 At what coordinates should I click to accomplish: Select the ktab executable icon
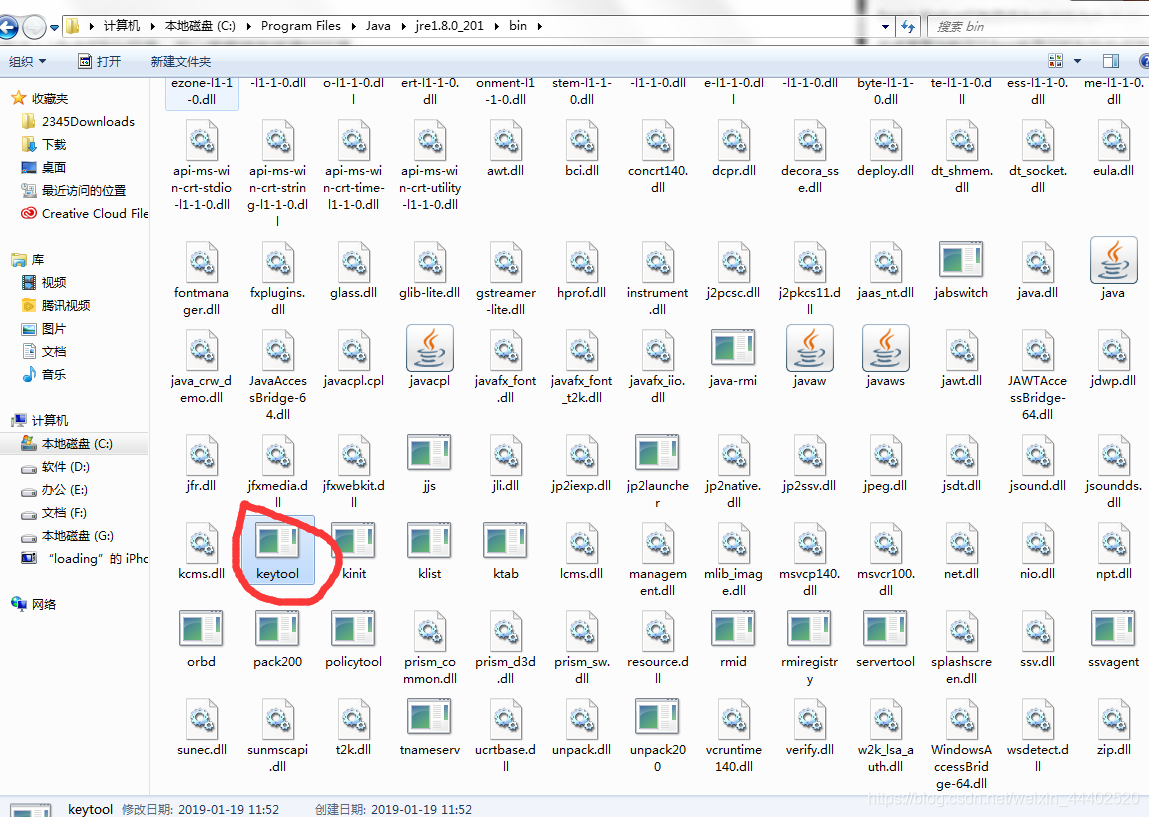click(506, 541)
